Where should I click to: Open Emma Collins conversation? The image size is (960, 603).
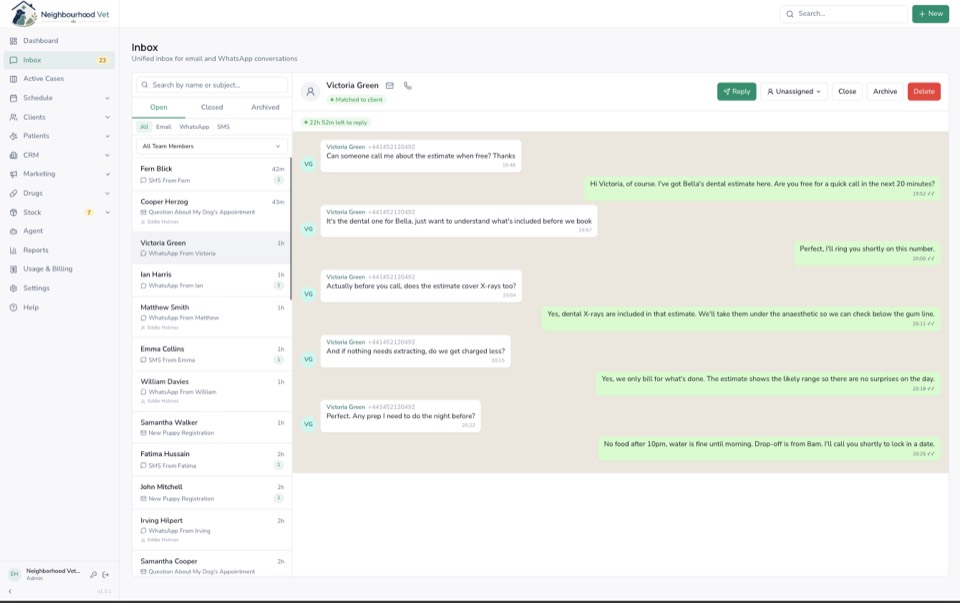click(x=212, y=354)
